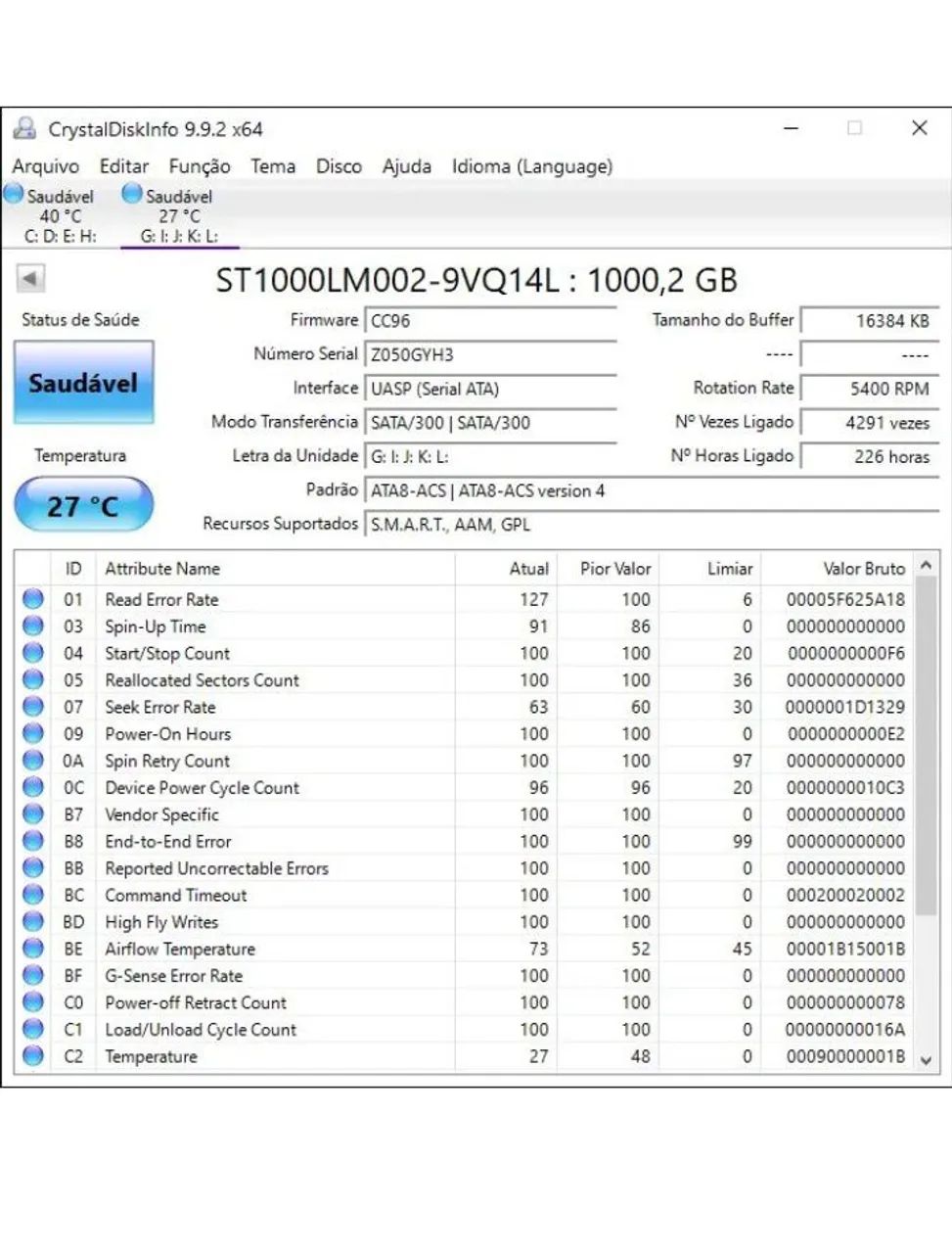The image size is (952, 1253).
Task: Click status orb for Power-On Hours
Action: click(x=33, y=733)
